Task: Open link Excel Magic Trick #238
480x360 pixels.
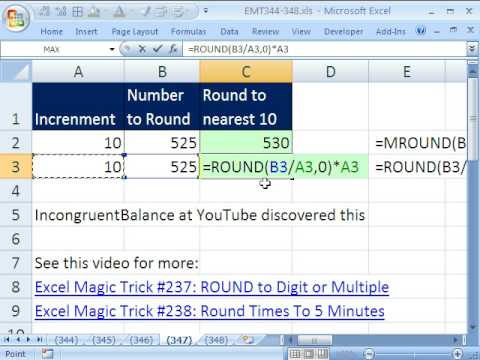Action: [210, 311]
